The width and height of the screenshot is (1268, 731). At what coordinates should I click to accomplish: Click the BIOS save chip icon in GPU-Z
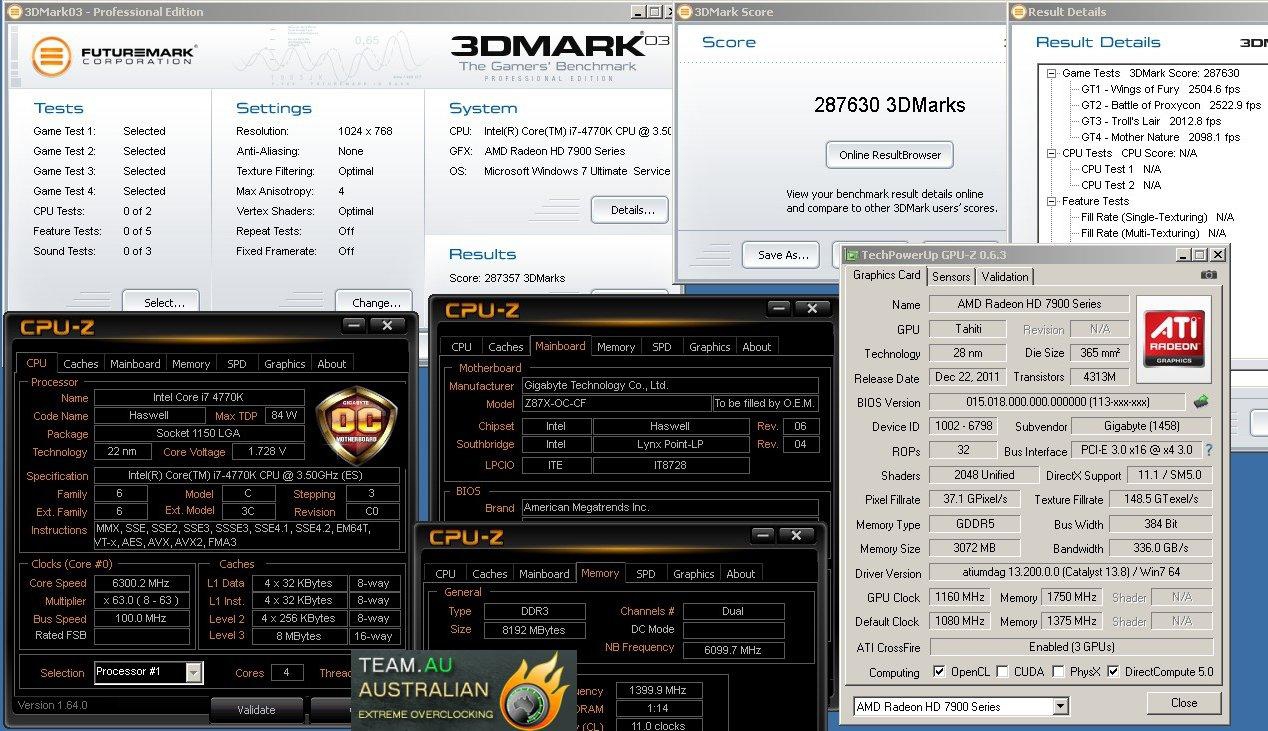pos(1201,402)
